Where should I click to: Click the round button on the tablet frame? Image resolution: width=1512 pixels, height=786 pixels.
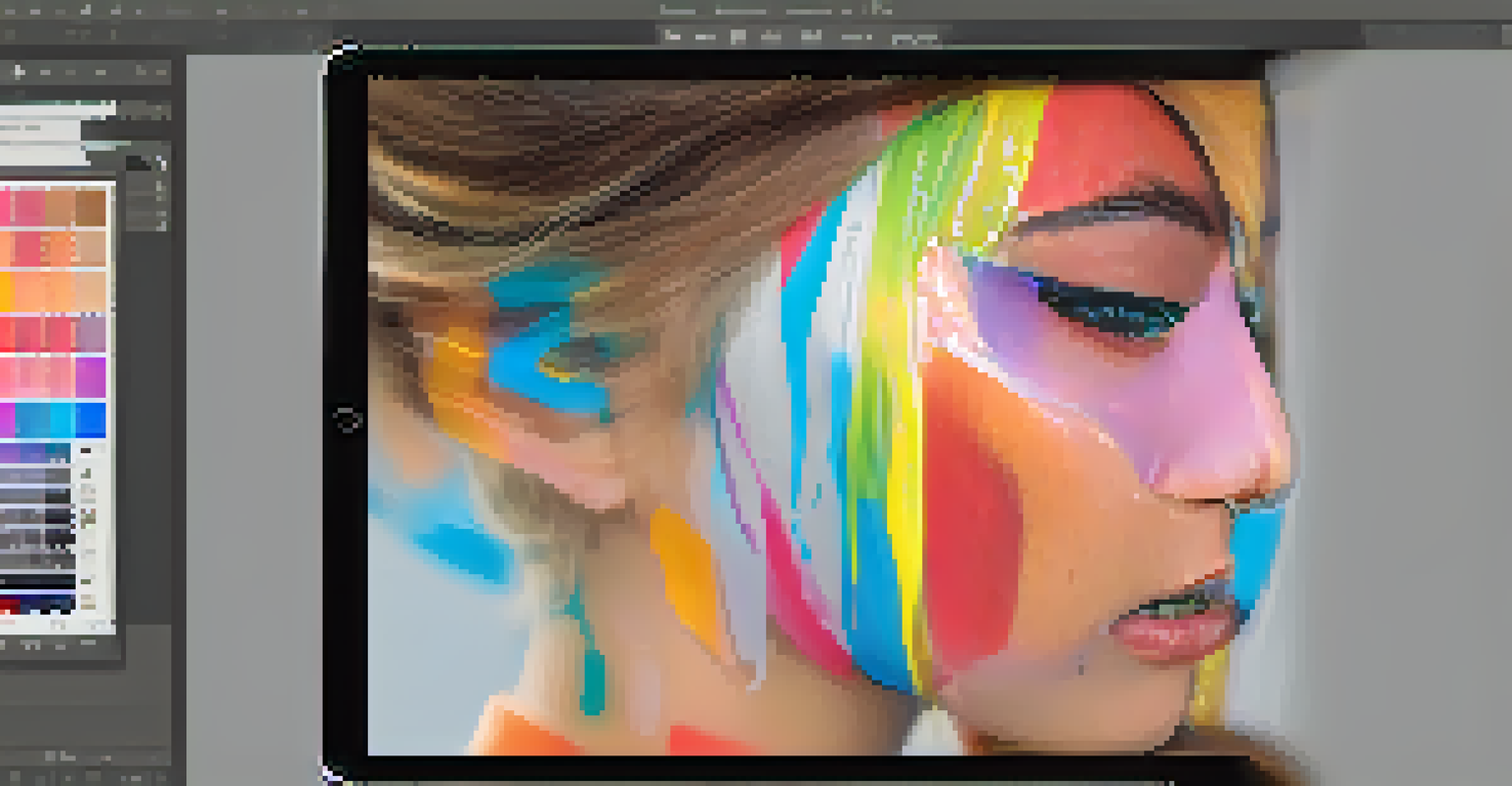pos(346,419)
